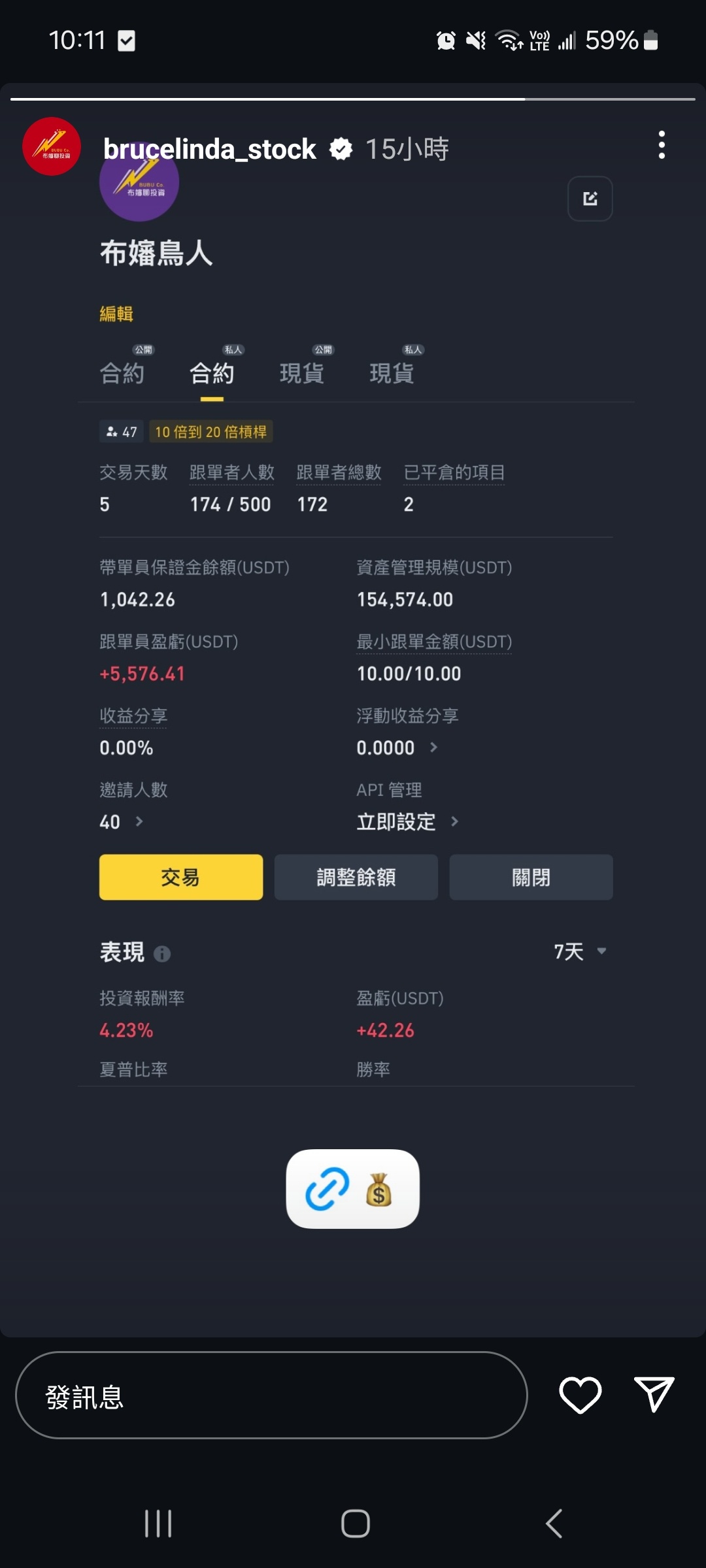Open Android recent apps button
706x1568 pixels.
(158, 1524)
